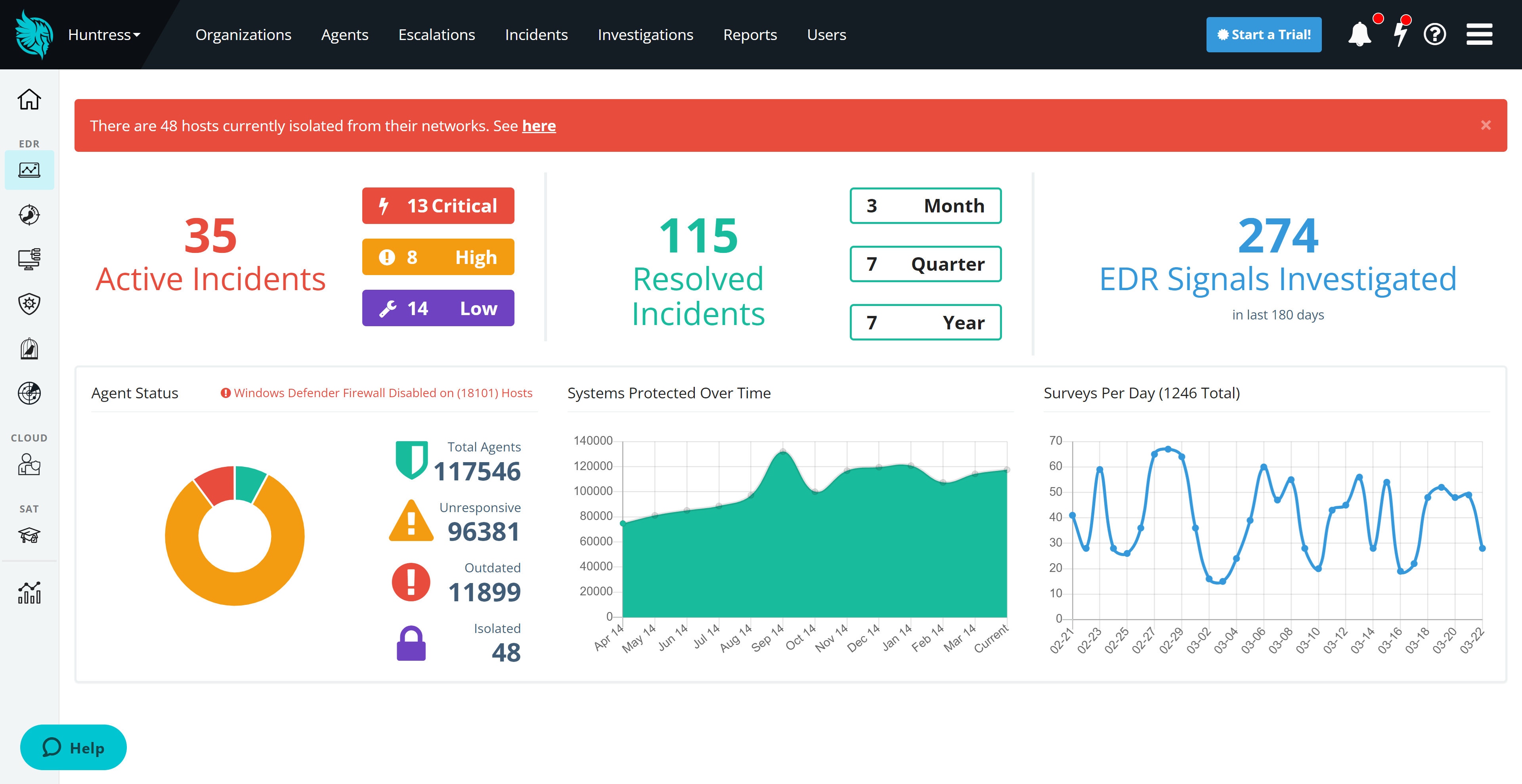Click the shield gear sidebar icon
The width and height of the screenshot is (1522, 784).
[29, 304]
